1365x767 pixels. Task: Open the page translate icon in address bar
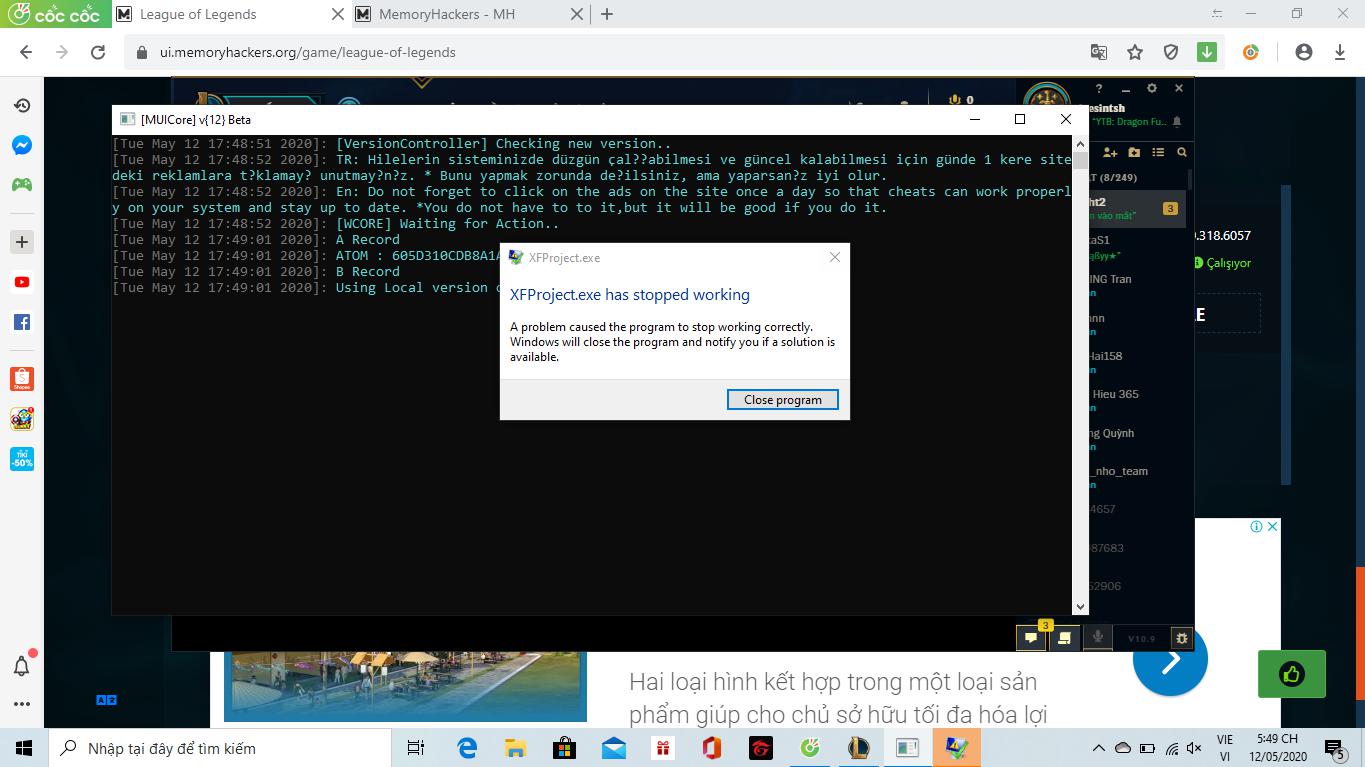[1098, 52]
